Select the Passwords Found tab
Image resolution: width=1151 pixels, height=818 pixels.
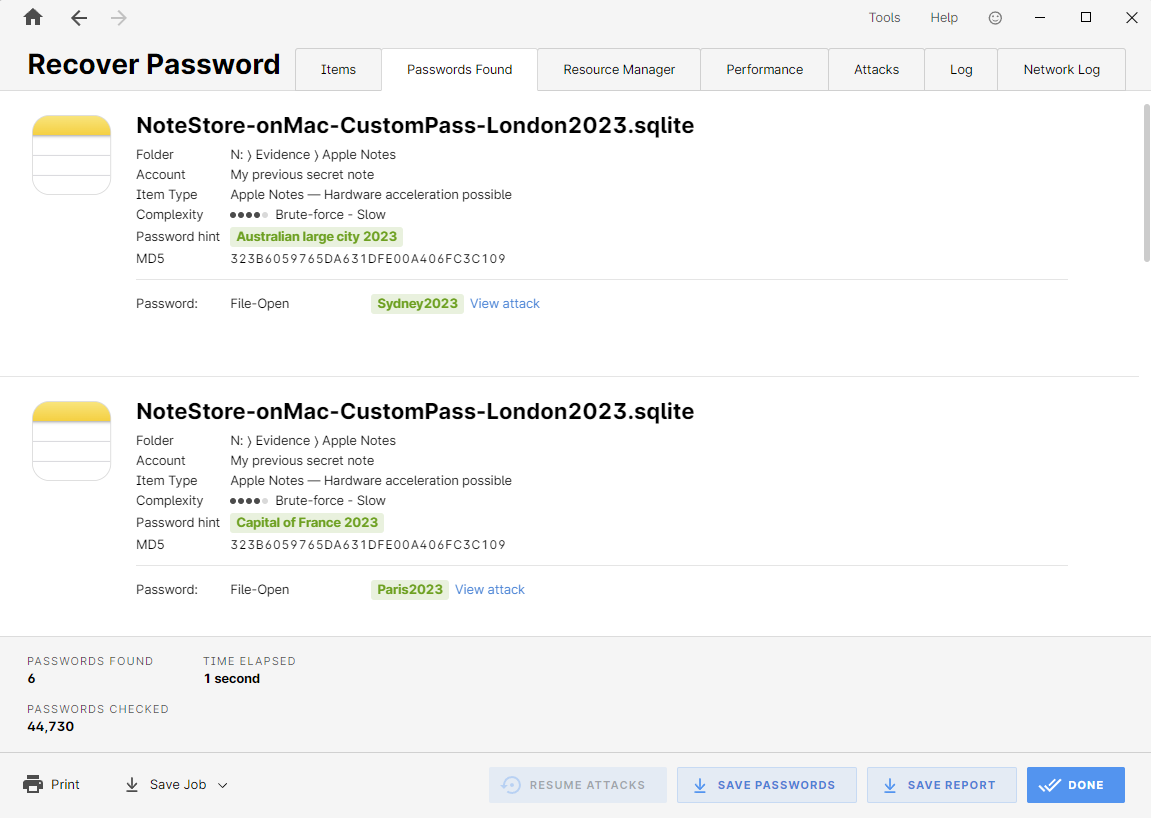[x=460, y=70]
